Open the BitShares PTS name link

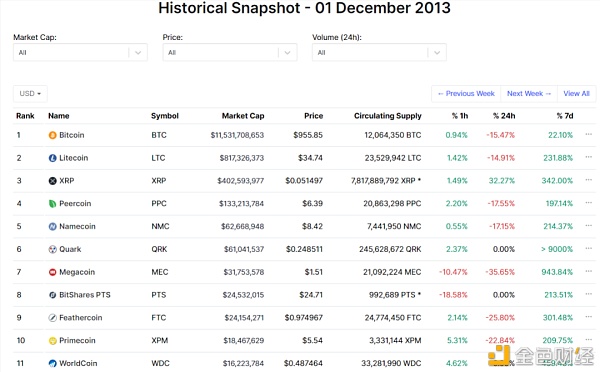tap(85, 295)
